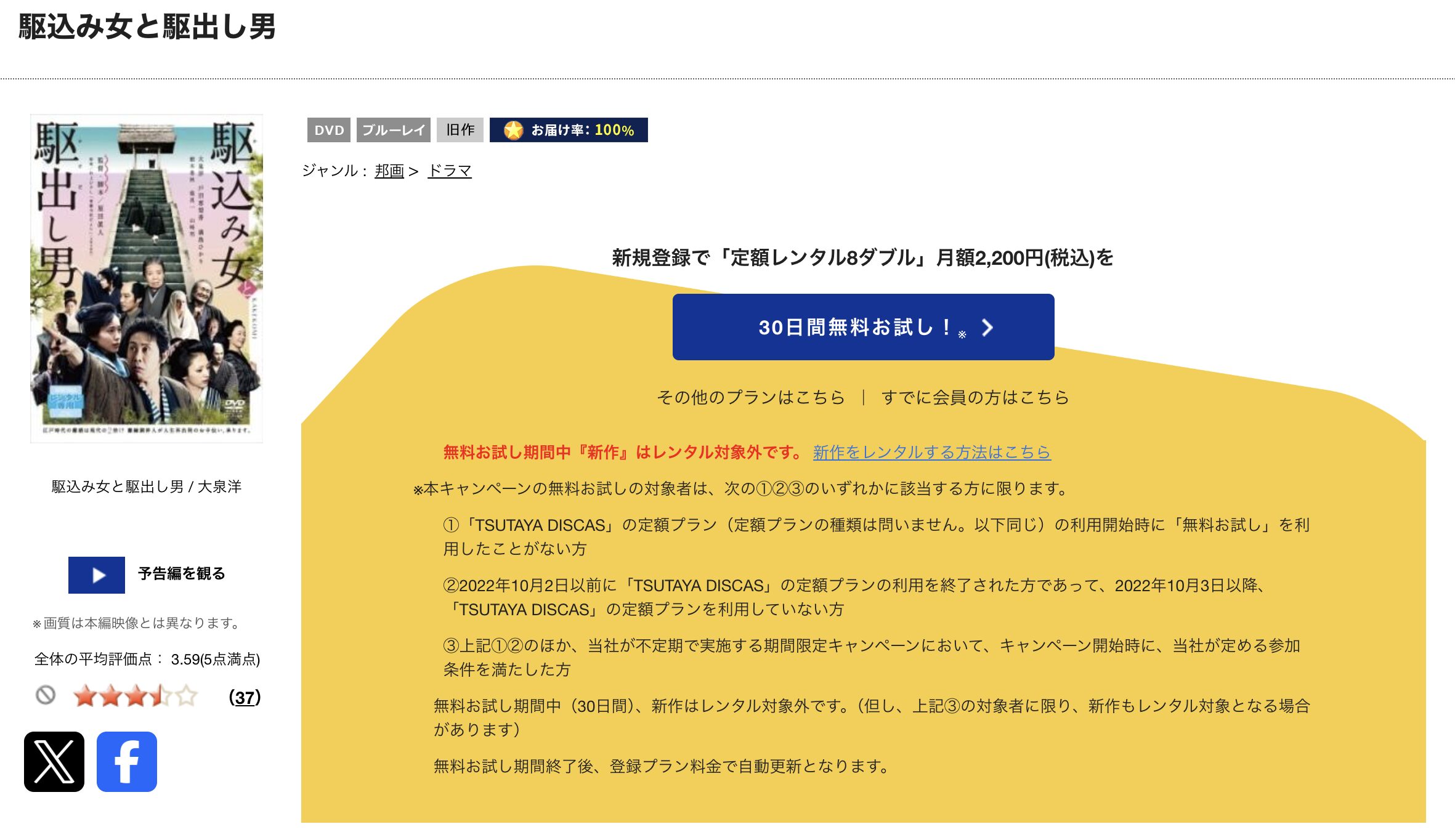Viewport: 1455px width, 840px height.
Task: Click the 予告編を観る label
Action: 182,573
